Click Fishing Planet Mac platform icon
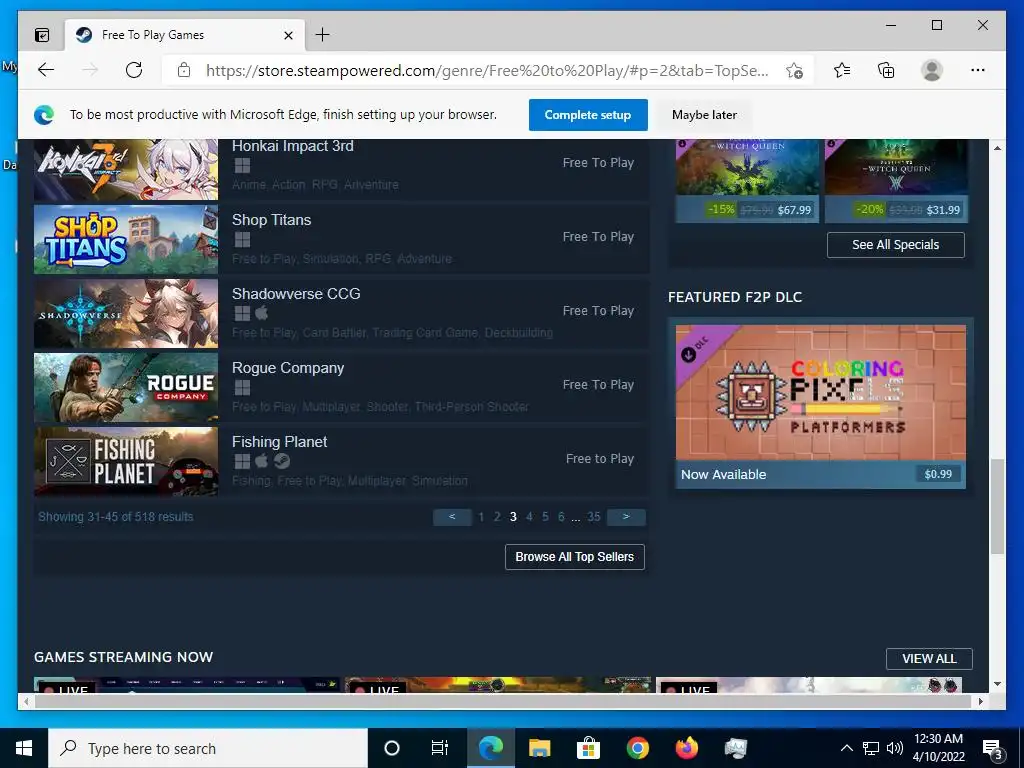The width and height of the screenshot is (1024, 768). point(262,462)
